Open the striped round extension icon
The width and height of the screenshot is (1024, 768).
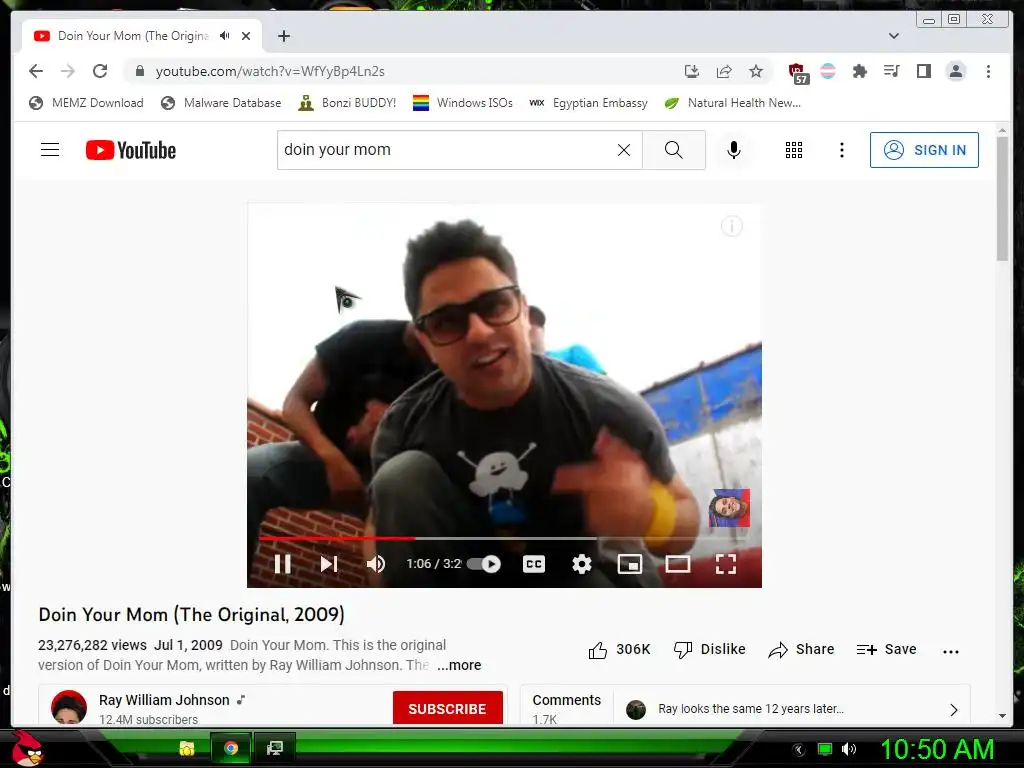827,71
